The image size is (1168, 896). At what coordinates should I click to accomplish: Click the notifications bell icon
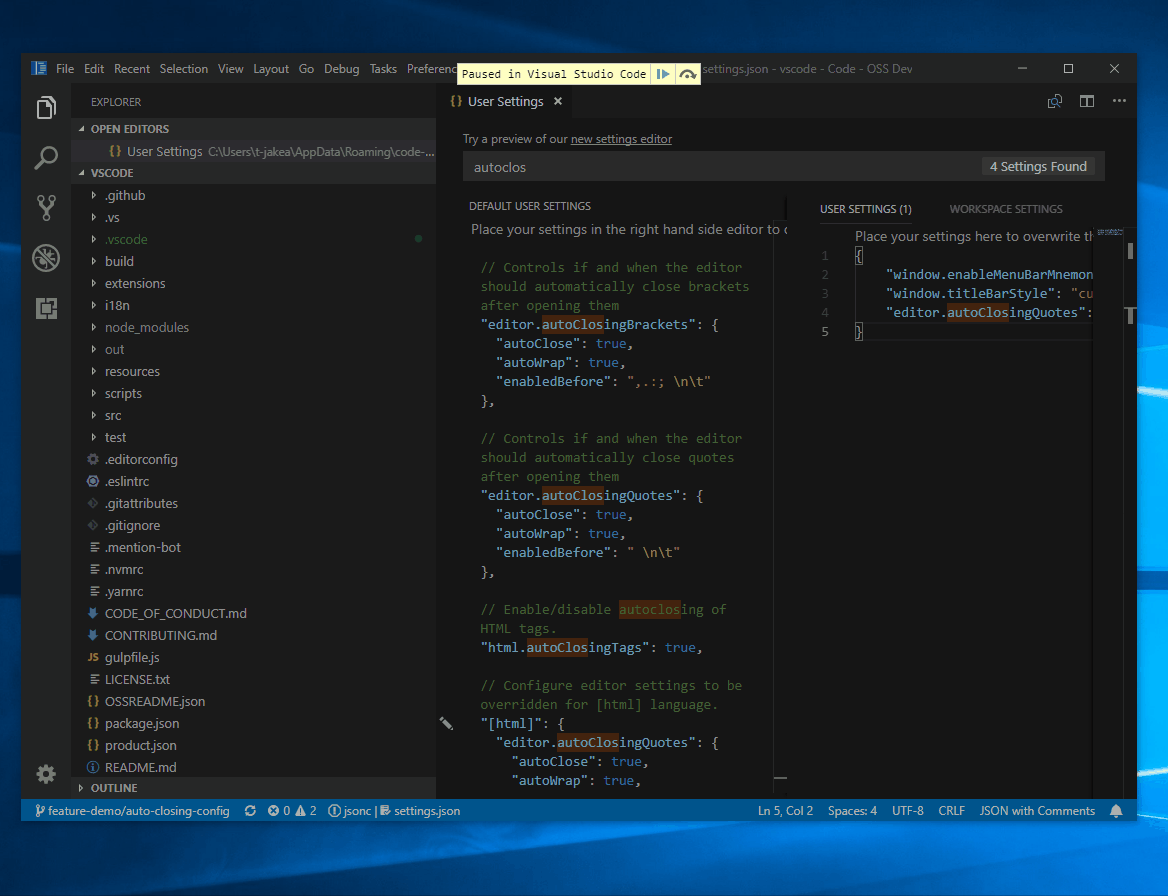pos(1116,811)
